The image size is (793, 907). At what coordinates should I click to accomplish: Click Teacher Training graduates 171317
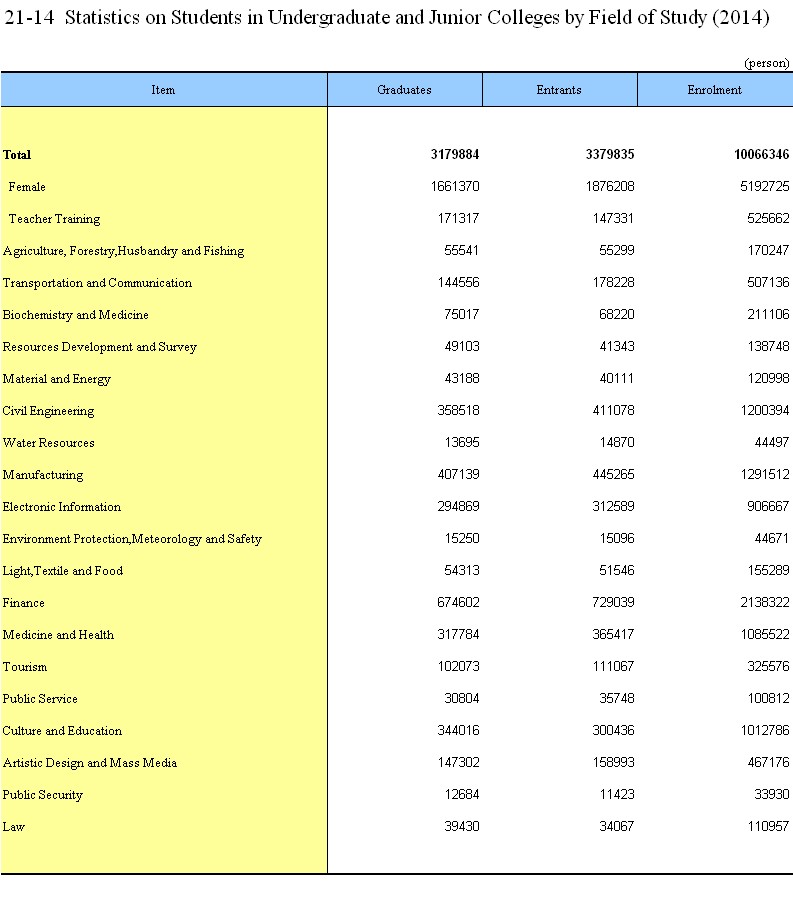coord(459,218)
